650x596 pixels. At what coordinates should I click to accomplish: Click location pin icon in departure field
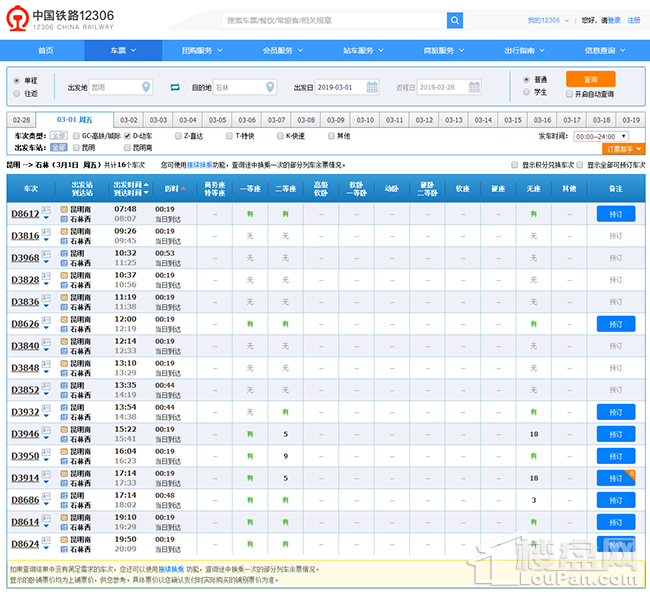click(x=146, y=88)
